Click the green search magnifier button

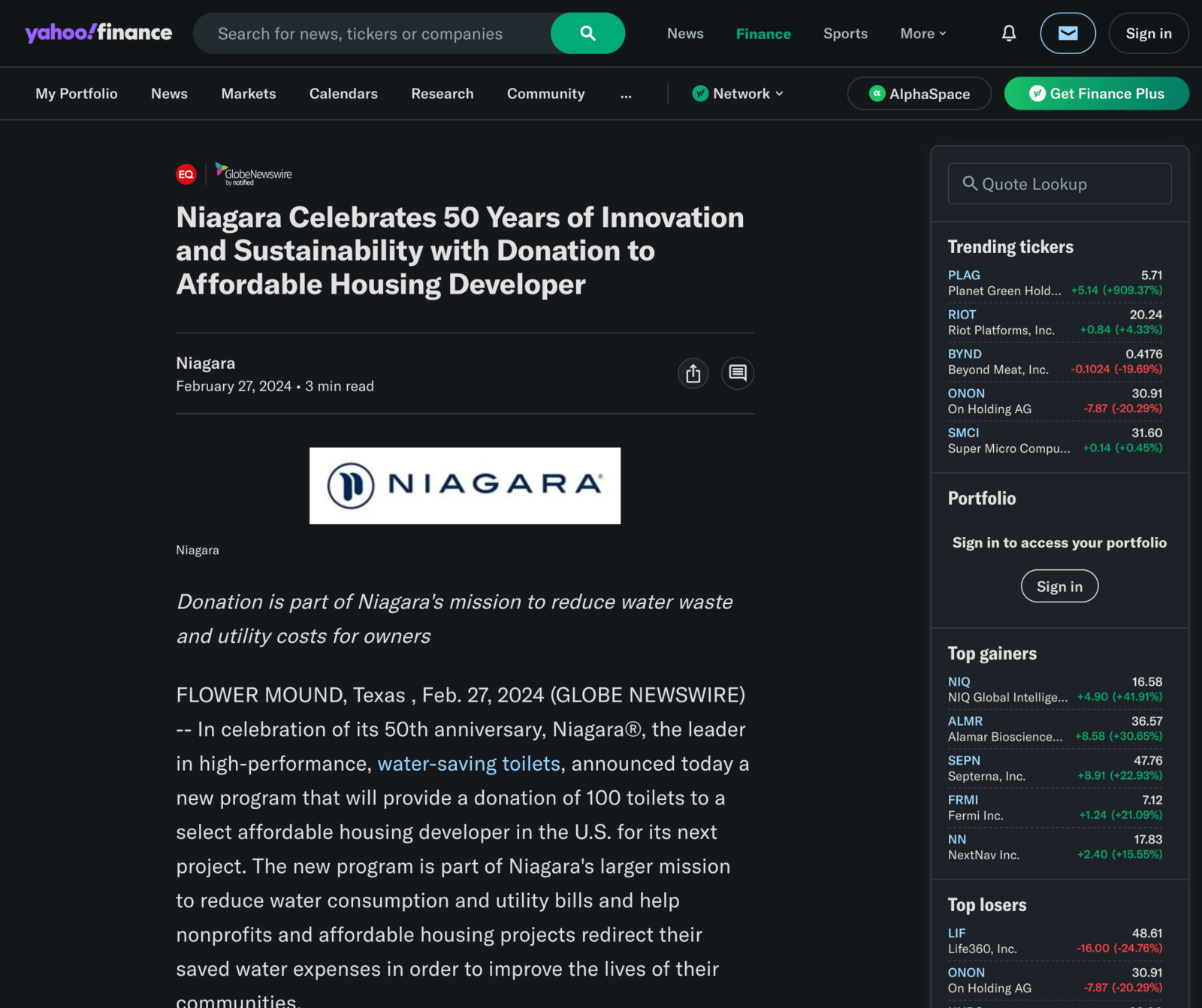pyautogui.click(x=587, y=33)
